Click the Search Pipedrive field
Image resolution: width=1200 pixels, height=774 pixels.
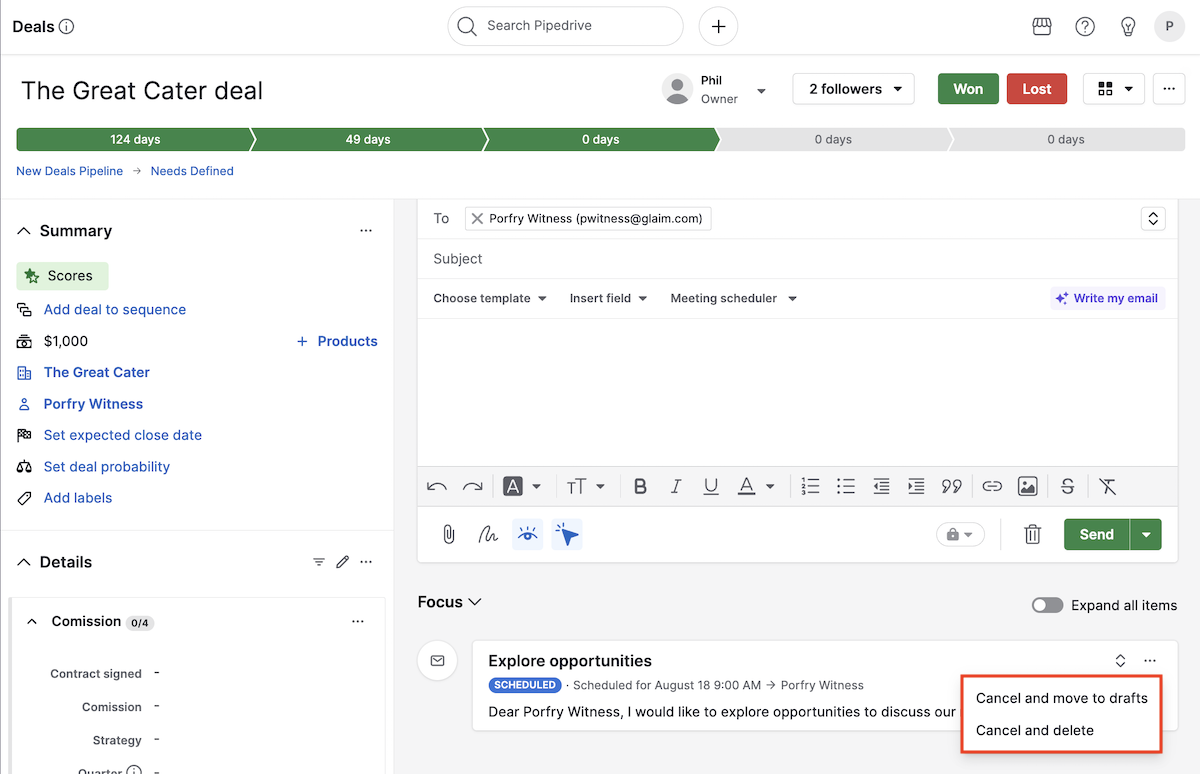pos(565,26)
